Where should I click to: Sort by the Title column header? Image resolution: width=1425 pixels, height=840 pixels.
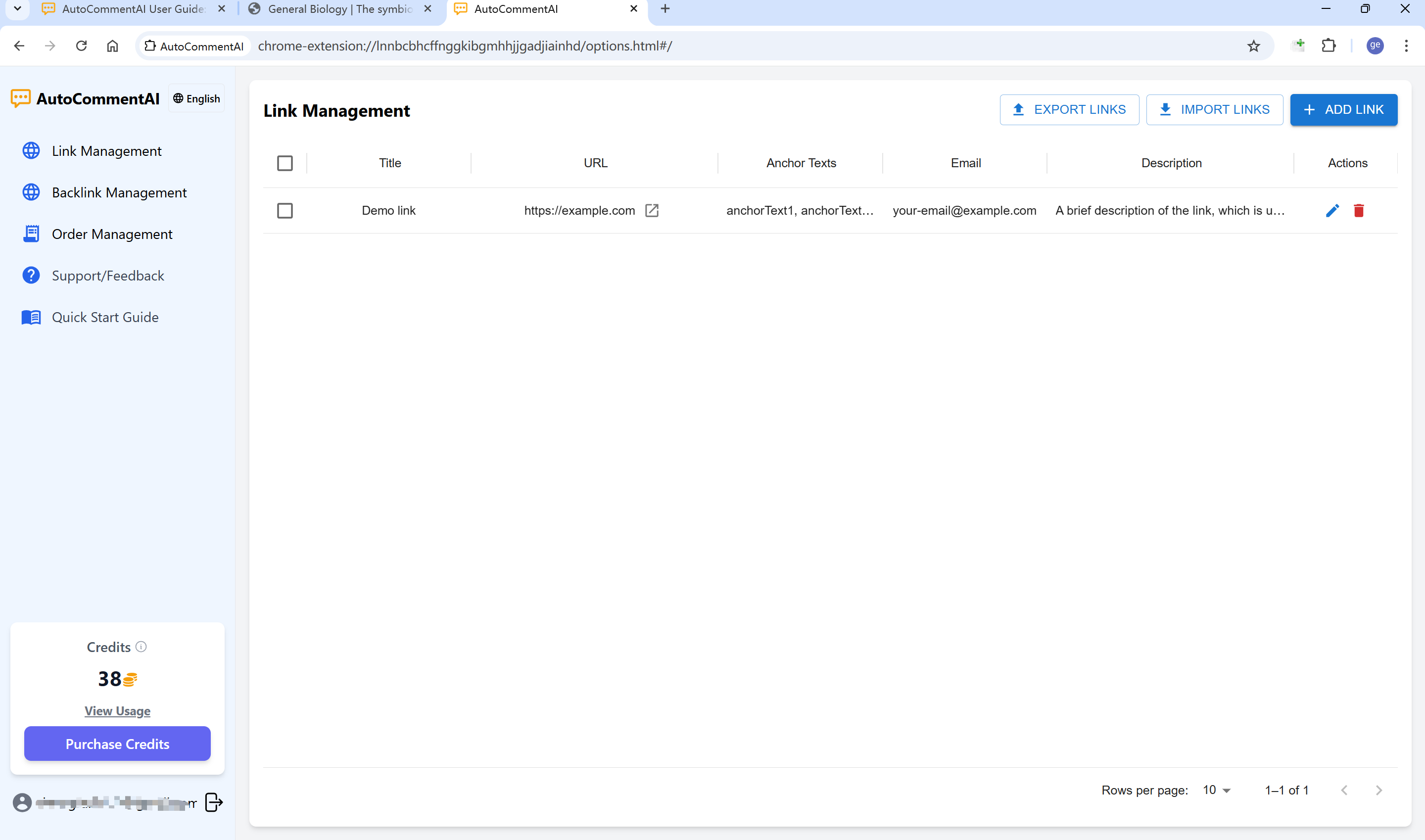pos(389,163)
